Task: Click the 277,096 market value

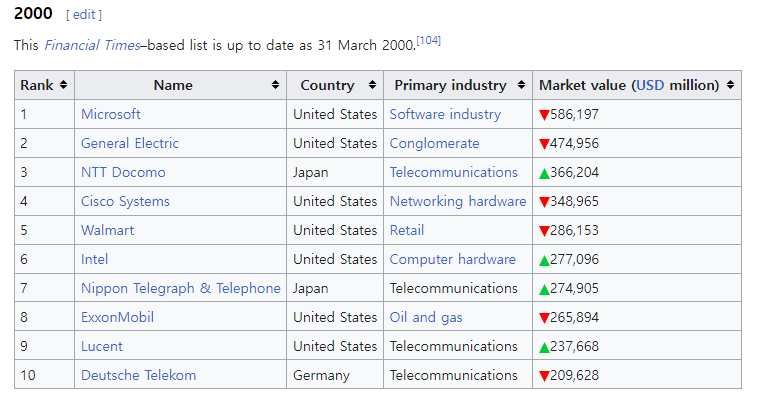Action: (574, 259)
